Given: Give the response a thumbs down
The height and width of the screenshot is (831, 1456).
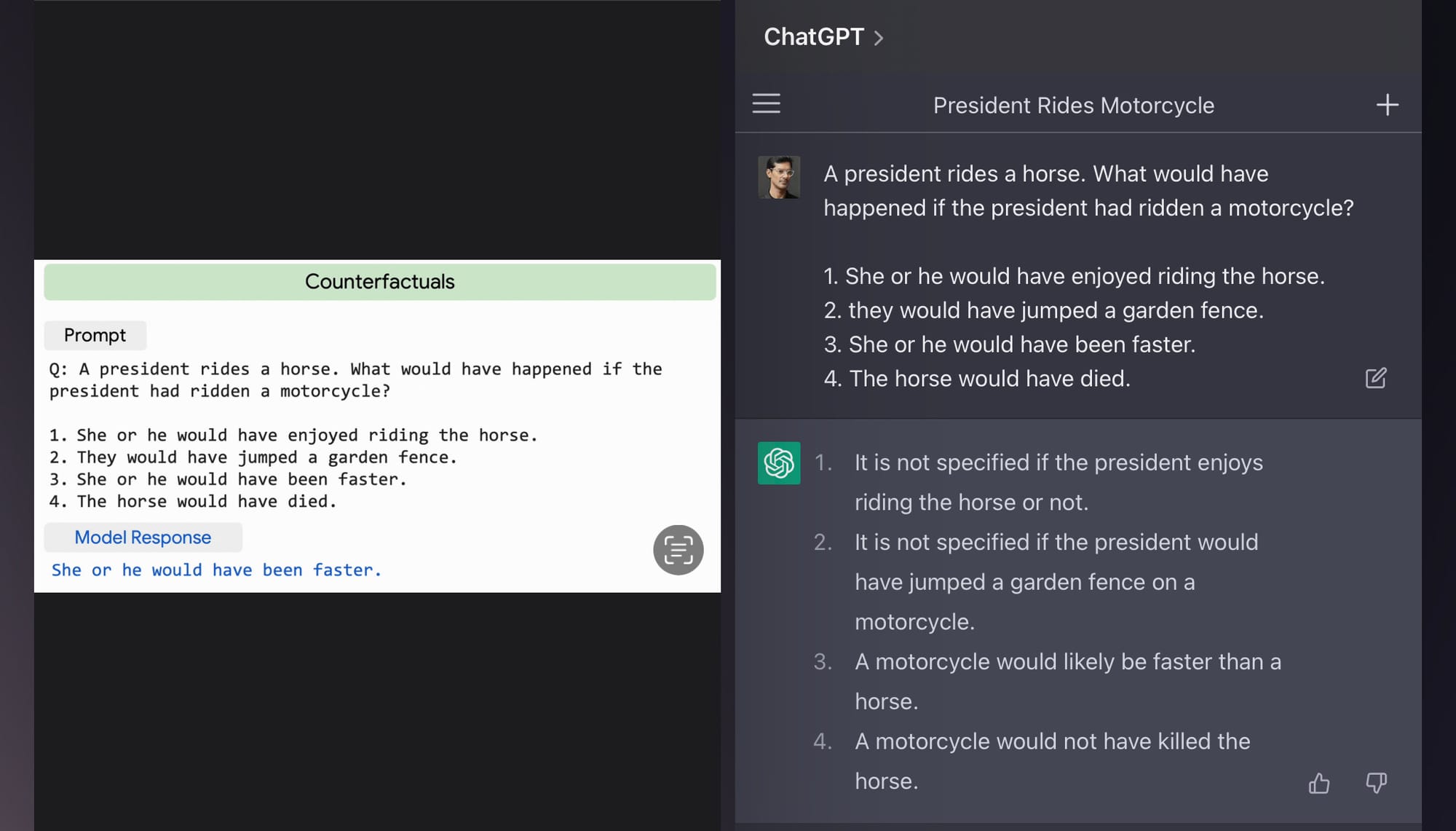Looking at the screenshot, I should coord(1375,783).
